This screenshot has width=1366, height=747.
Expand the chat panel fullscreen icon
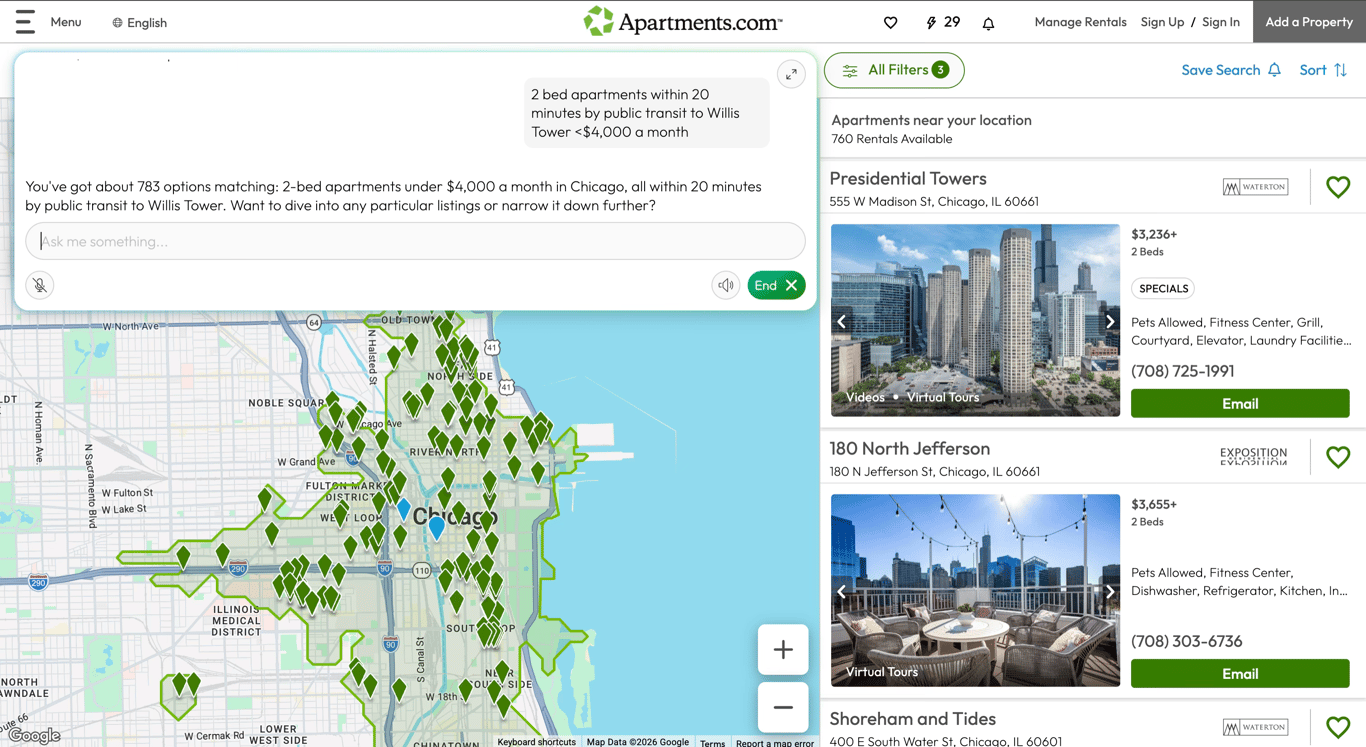point(791,74)
